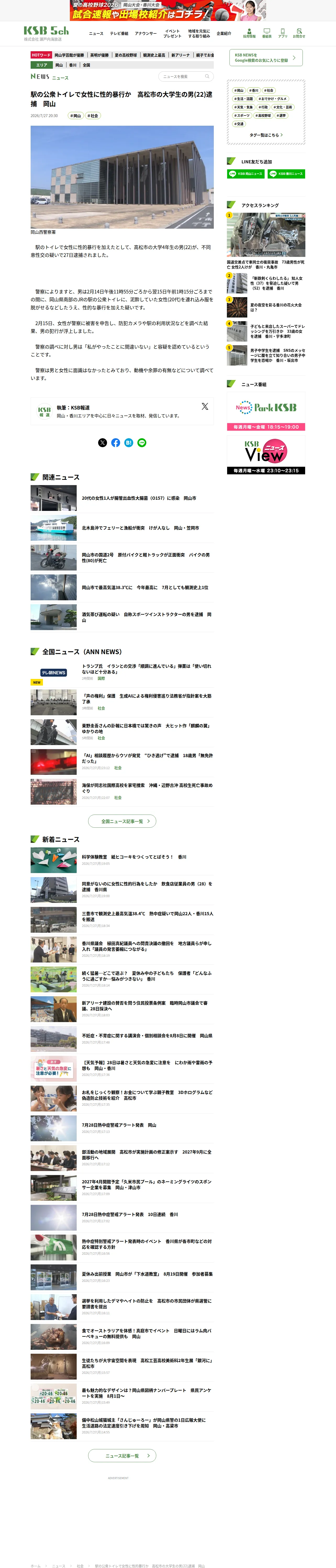Open related story about O157 infection

tap(139, 498)
